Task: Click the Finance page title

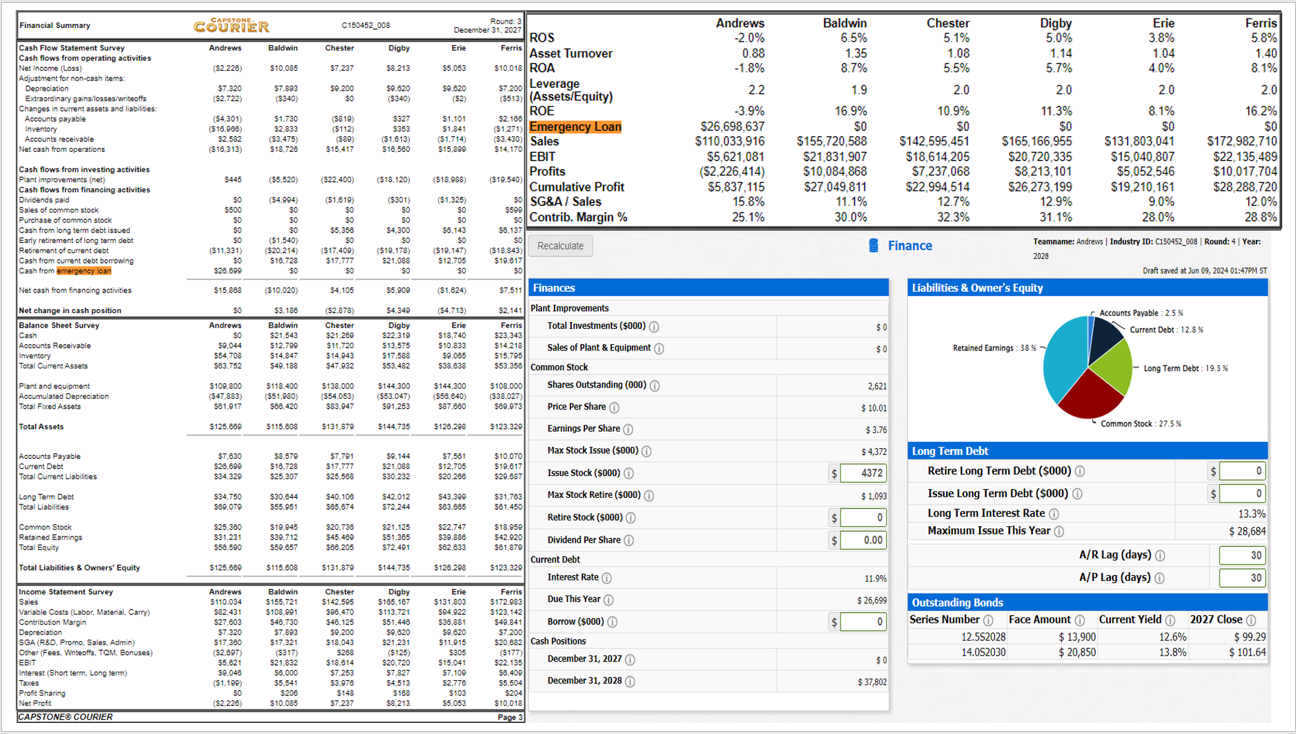Action: [910, 246]
